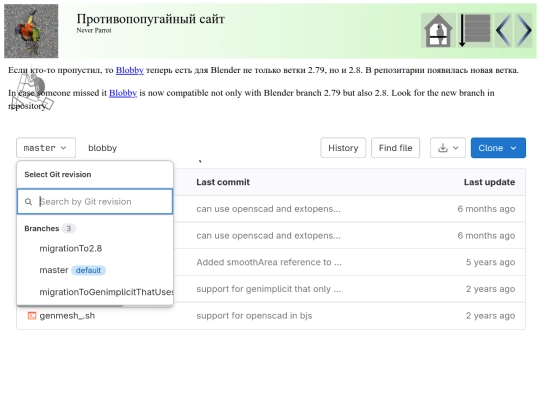Focus the Search by Git revision field
This screenshot has width=540, height=405.
[x=95, y=201]
